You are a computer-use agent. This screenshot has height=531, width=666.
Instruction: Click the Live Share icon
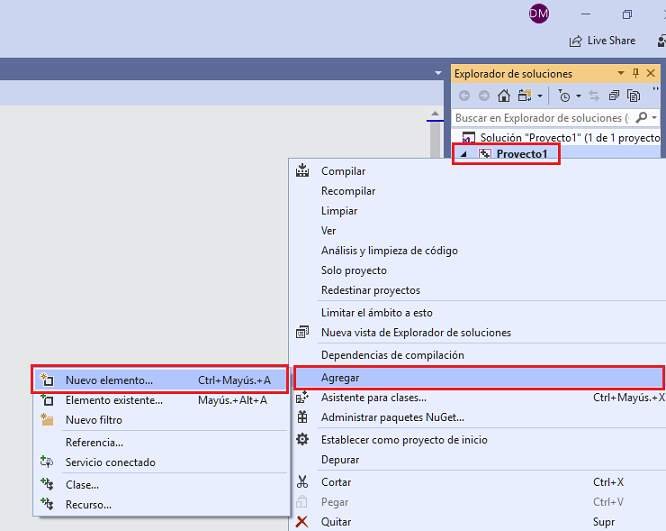[576, 41]
